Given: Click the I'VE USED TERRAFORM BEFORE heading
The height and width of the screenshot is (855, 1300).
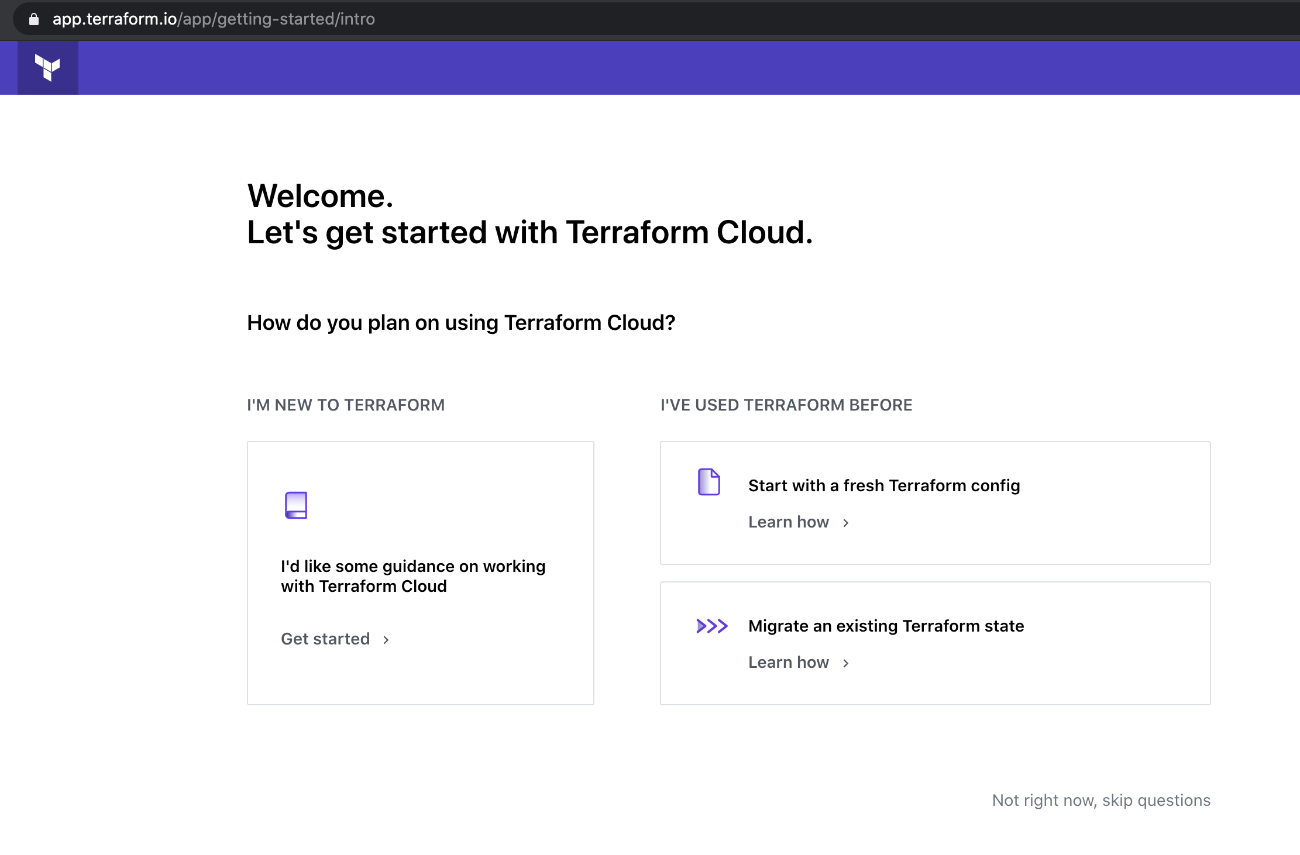Looking at the screenshot, I should (786, 405).
